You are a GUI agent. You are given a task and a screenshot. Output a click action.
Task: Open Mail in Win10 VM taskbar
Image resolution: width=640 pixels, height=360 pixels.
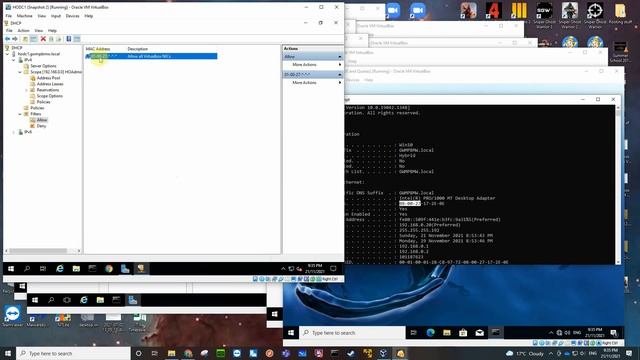pyautogui.click(x=480, y=333)
